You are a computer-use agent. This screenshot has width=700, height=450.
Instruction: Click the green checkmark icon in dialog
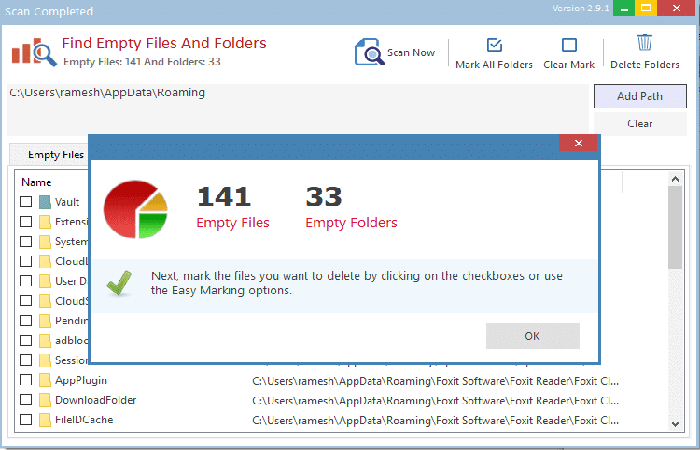click(119, 283)
